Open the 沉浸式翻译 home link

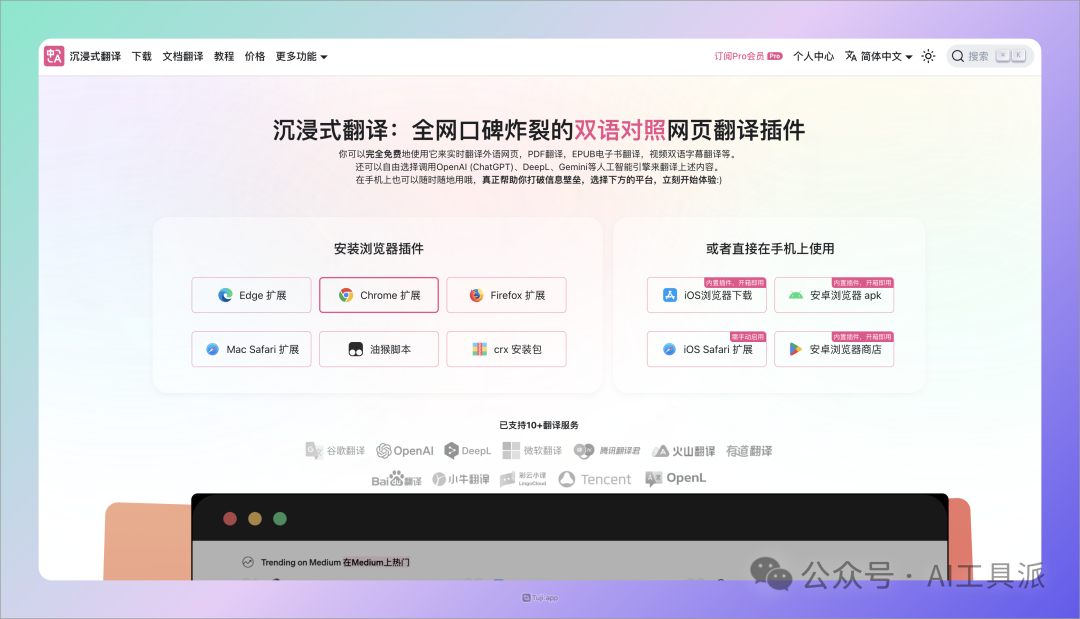pyautogui.click(x=95, y=56)
